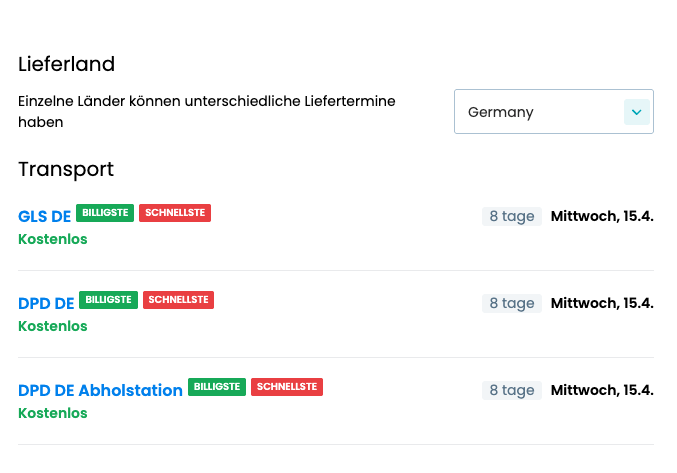The image size is (677, 473).
Task: Click Kostenlos price under DPD DE
Action: [53, 326]
